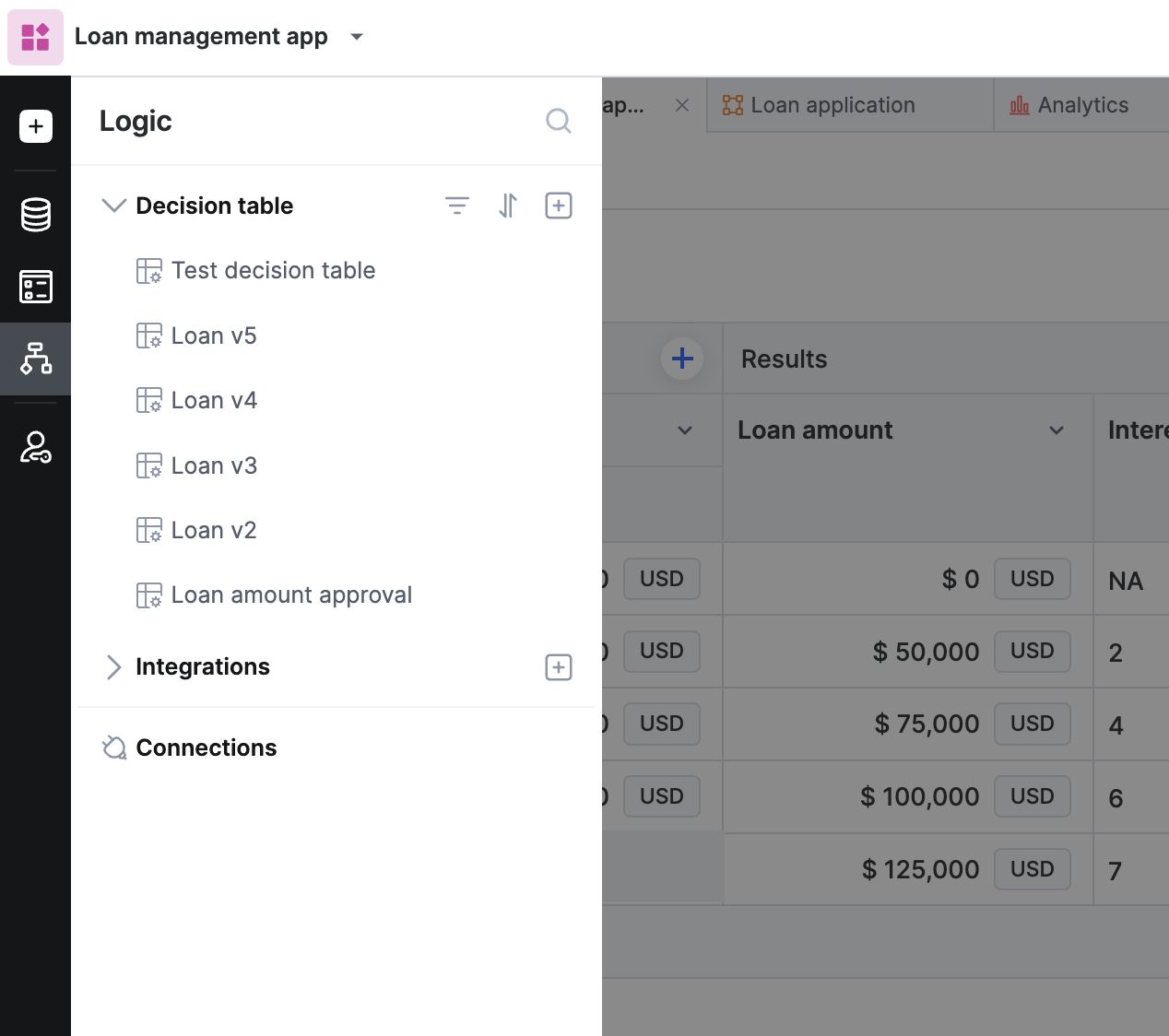Click the Logic panel title

pos(136,121)
